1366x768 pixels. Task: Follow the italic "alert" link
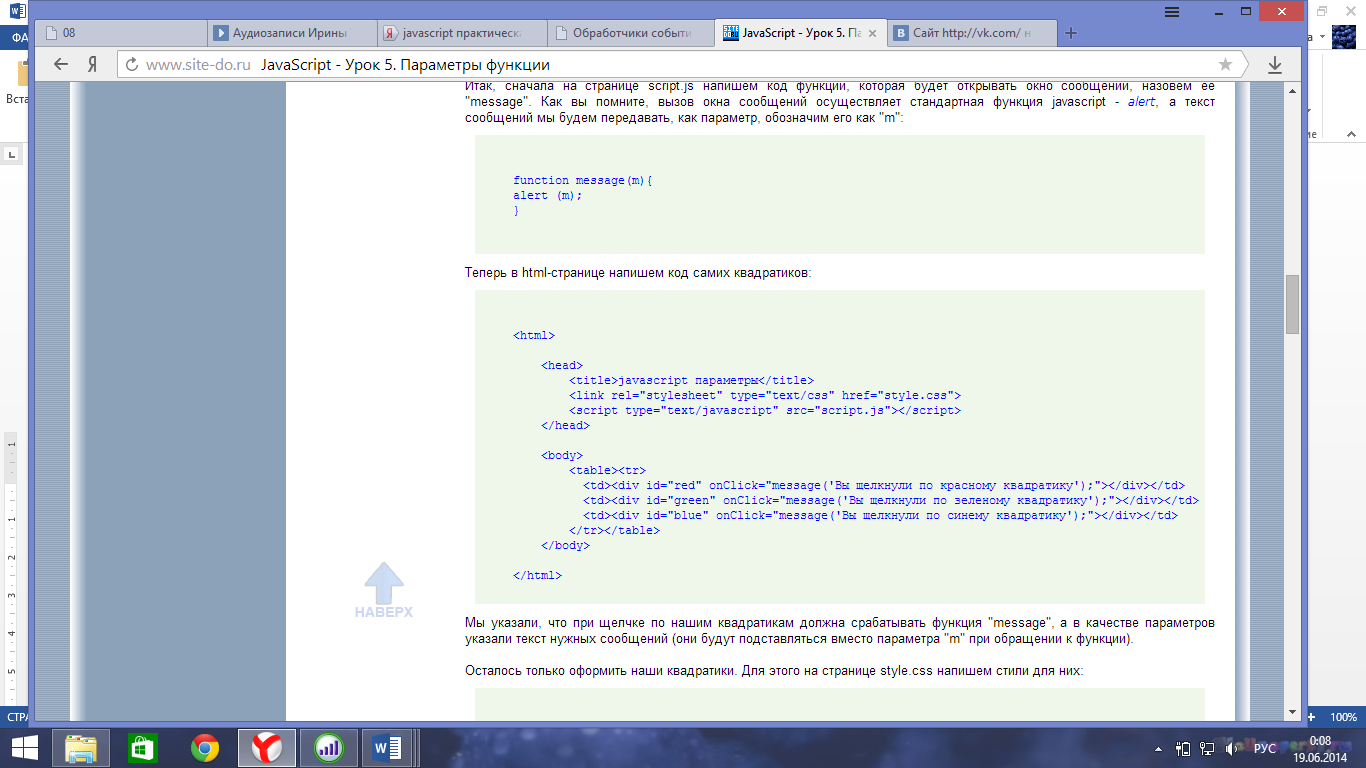click(x=1141, y=102)
